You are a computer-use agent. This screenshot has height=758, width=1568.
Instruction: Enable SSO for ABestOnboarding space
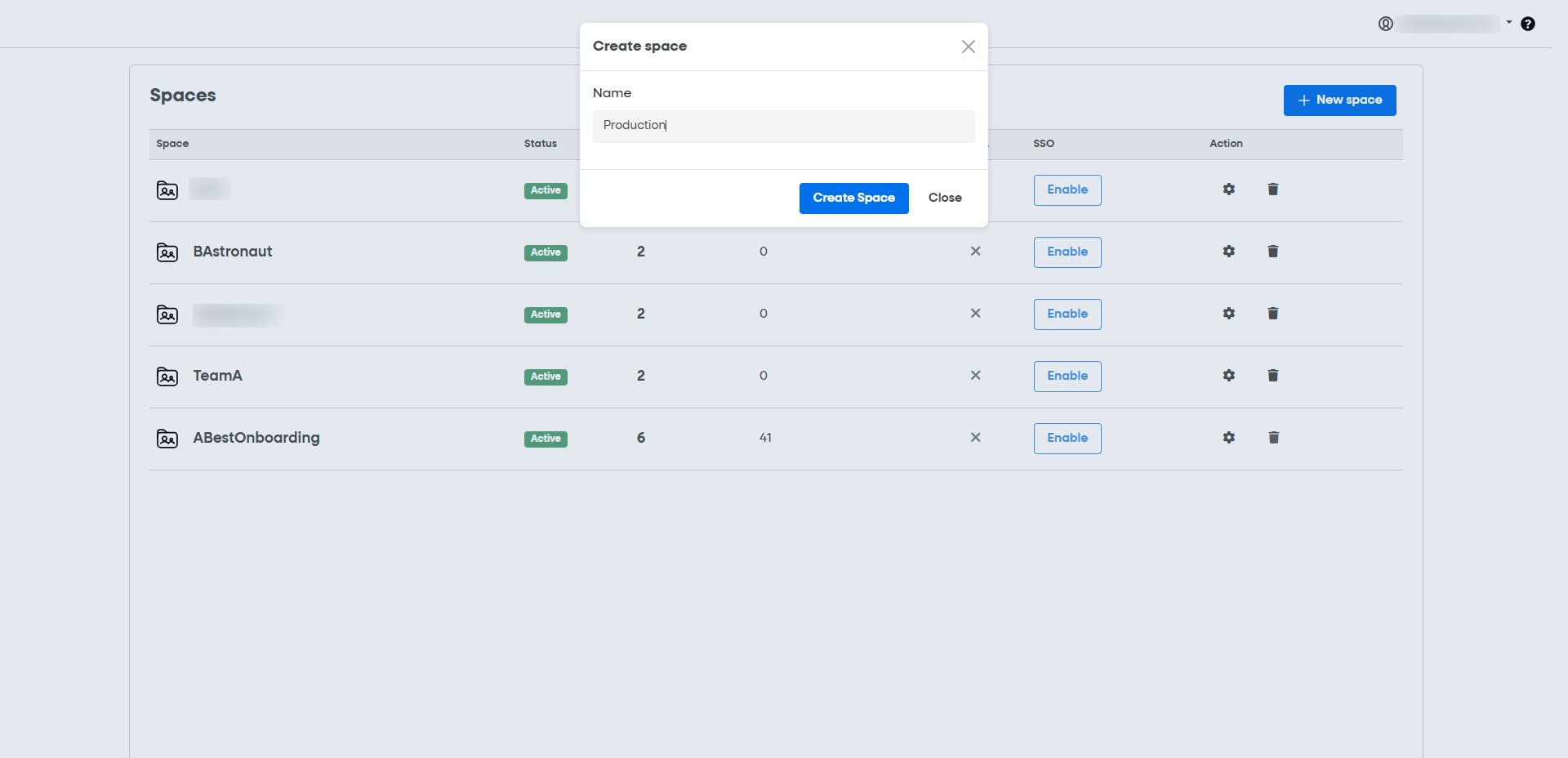(x=1067, y=439)
